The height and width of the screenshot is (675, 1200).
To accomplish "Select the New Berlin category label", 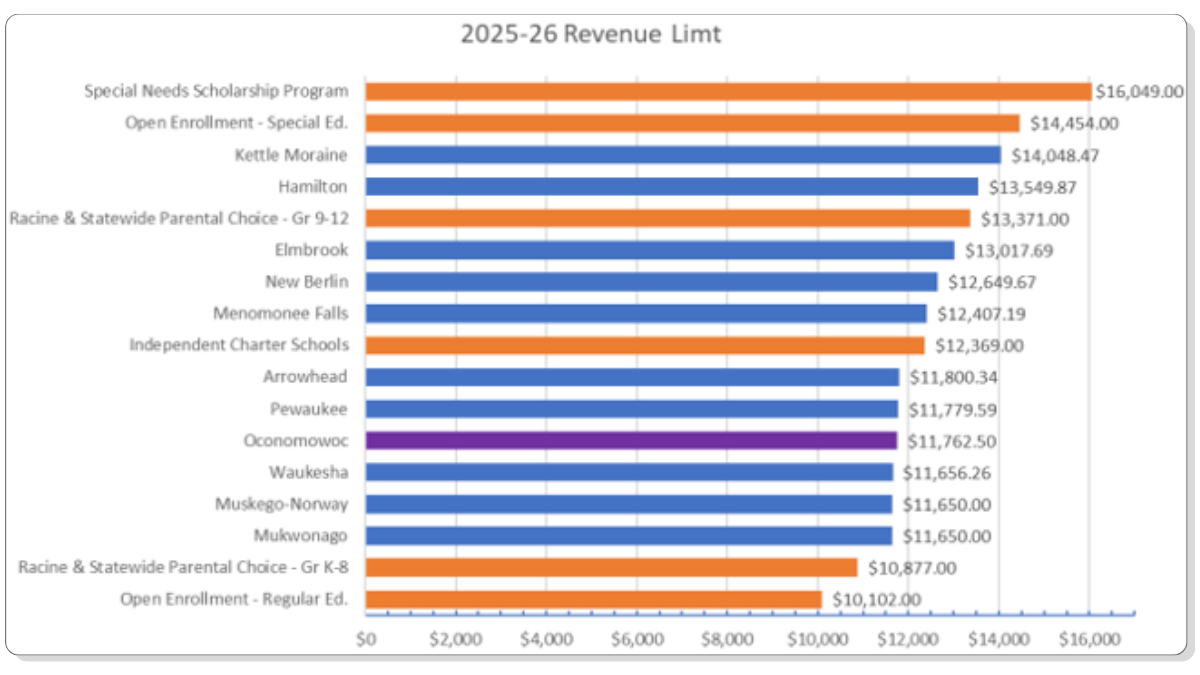I will pos(307,282).
